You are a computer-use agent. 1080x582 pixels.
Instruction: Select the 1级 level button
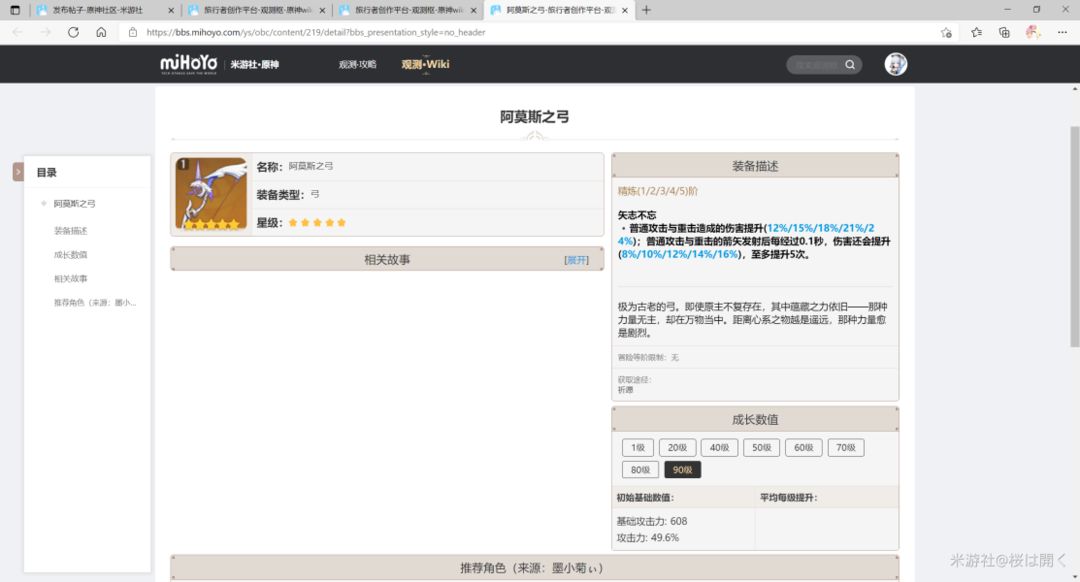(x=638, y=448)
